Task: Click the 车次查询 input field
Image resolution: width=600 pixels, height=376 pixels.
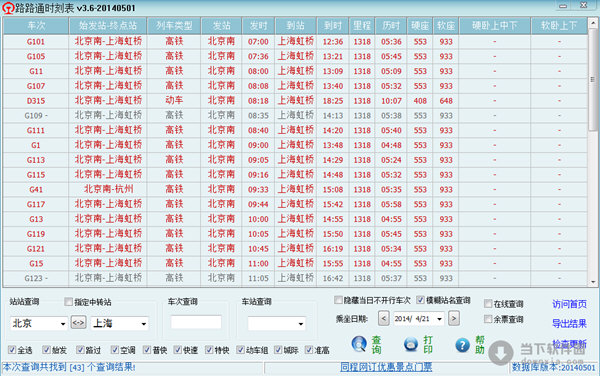Action: [x=196, y=322]
